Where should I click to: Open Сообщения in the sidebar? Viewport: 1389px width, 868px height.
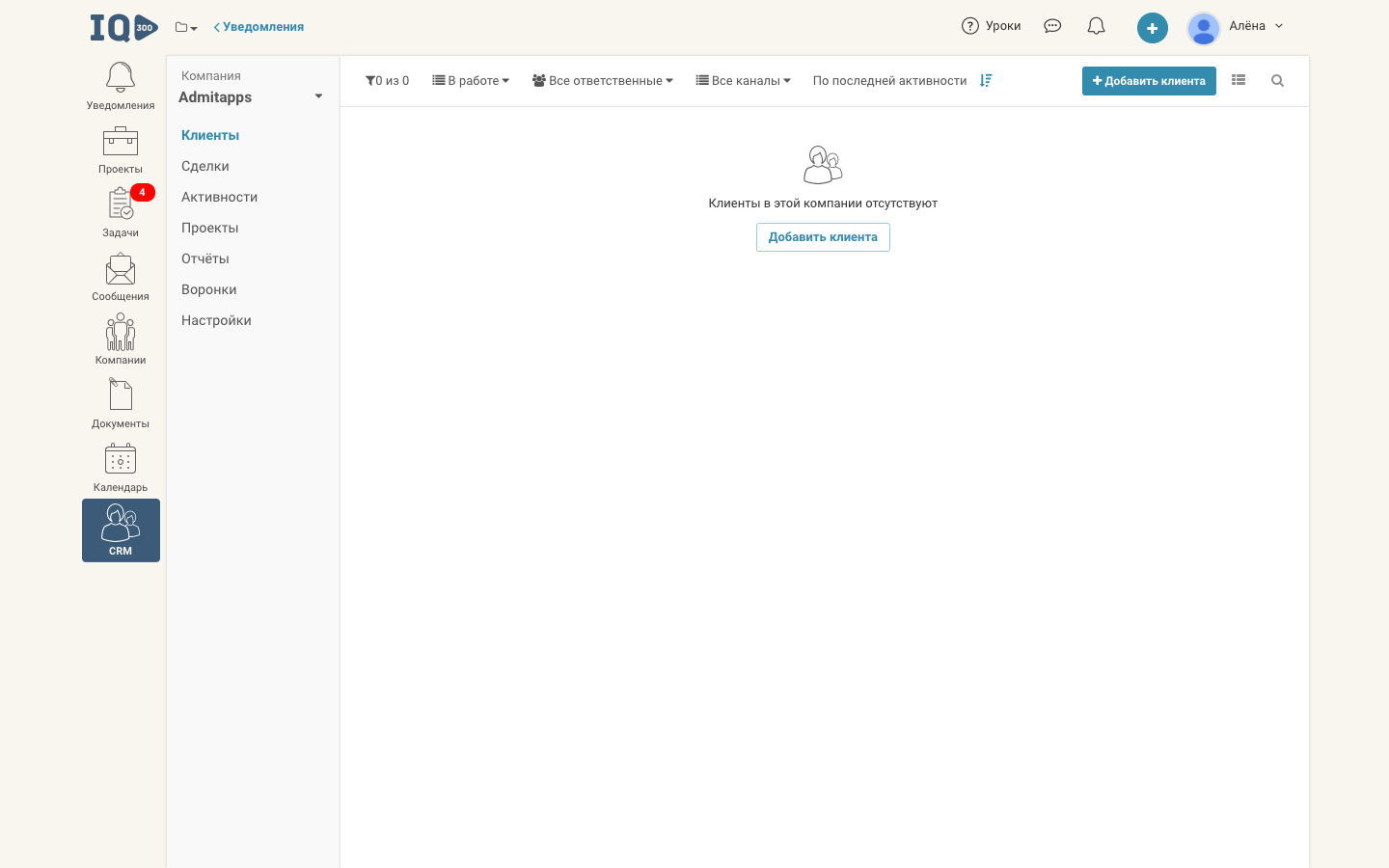point(121,277)
